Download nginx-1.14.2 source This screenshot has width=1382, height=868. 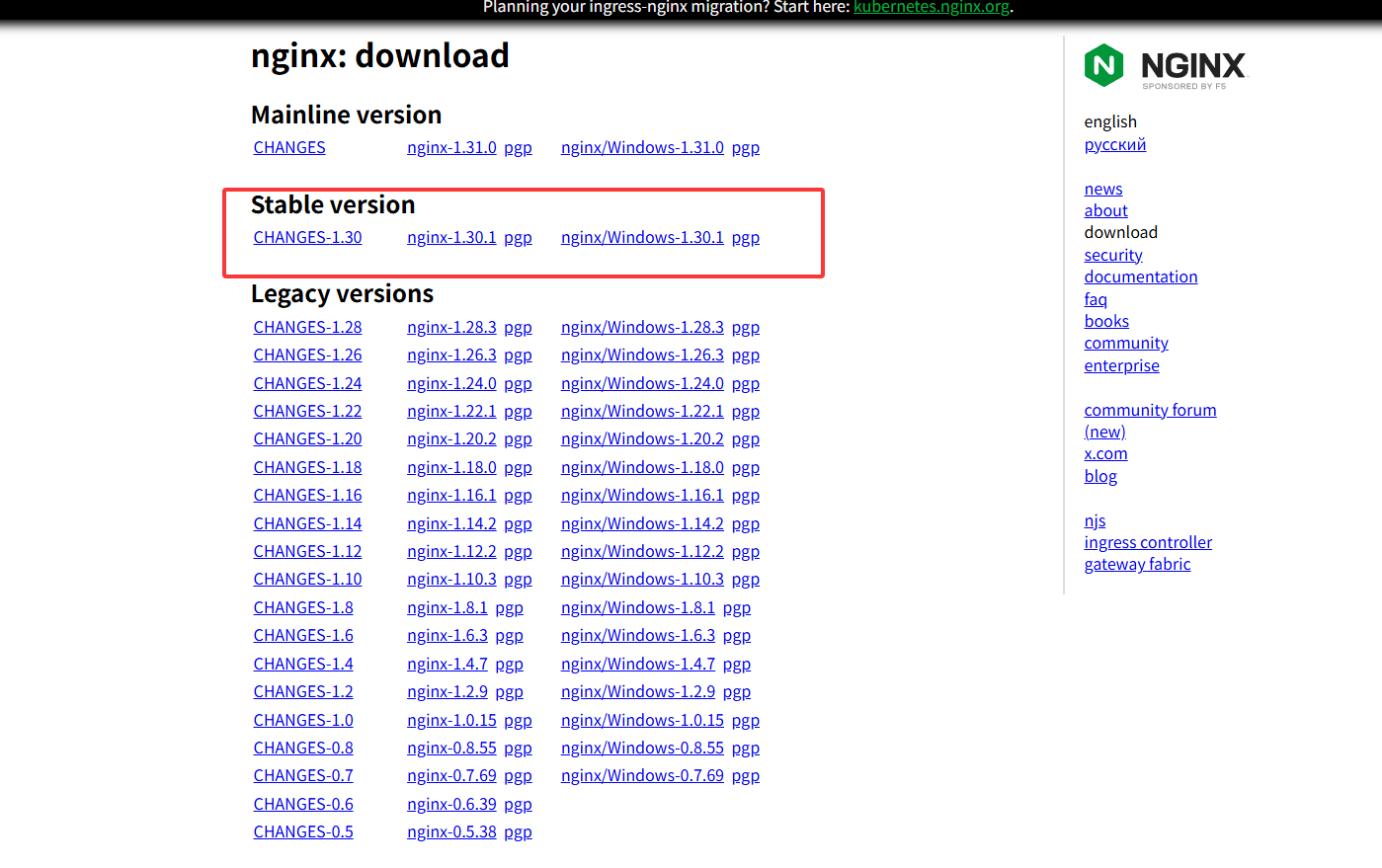[x=451, y=523]
